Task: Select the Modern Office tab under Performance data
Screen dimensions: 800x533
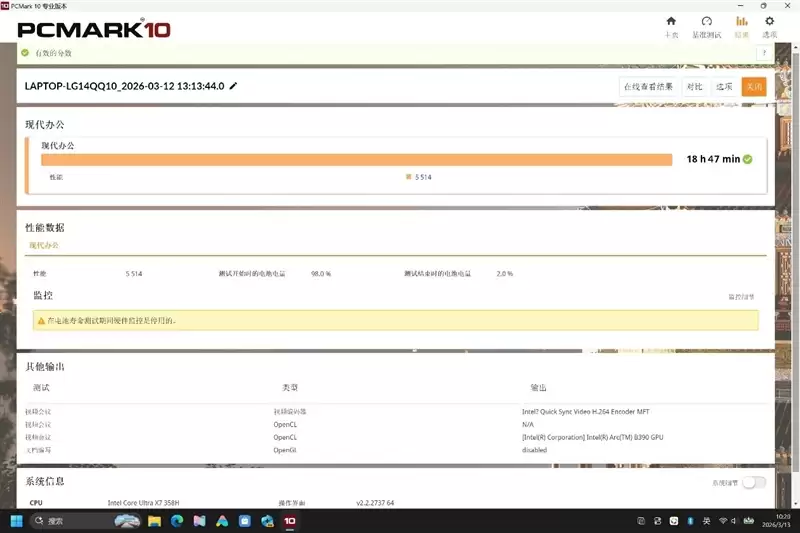Action: (44, 245)
